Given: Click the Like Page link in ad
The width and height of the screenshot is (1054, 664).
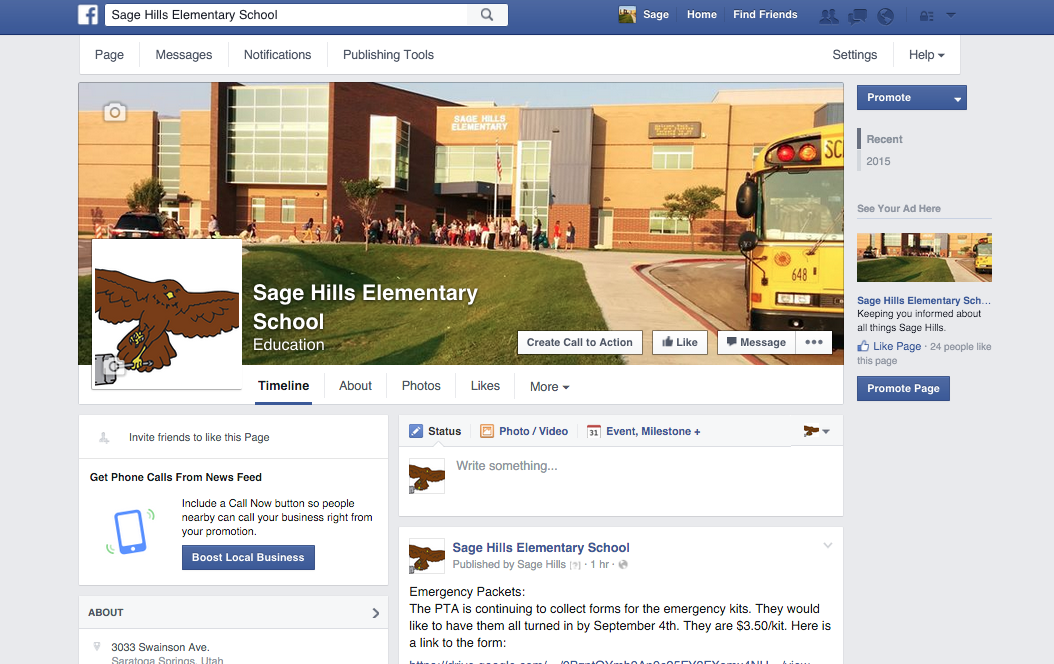Looking at the screenshot, I should [x=897, y=346].
